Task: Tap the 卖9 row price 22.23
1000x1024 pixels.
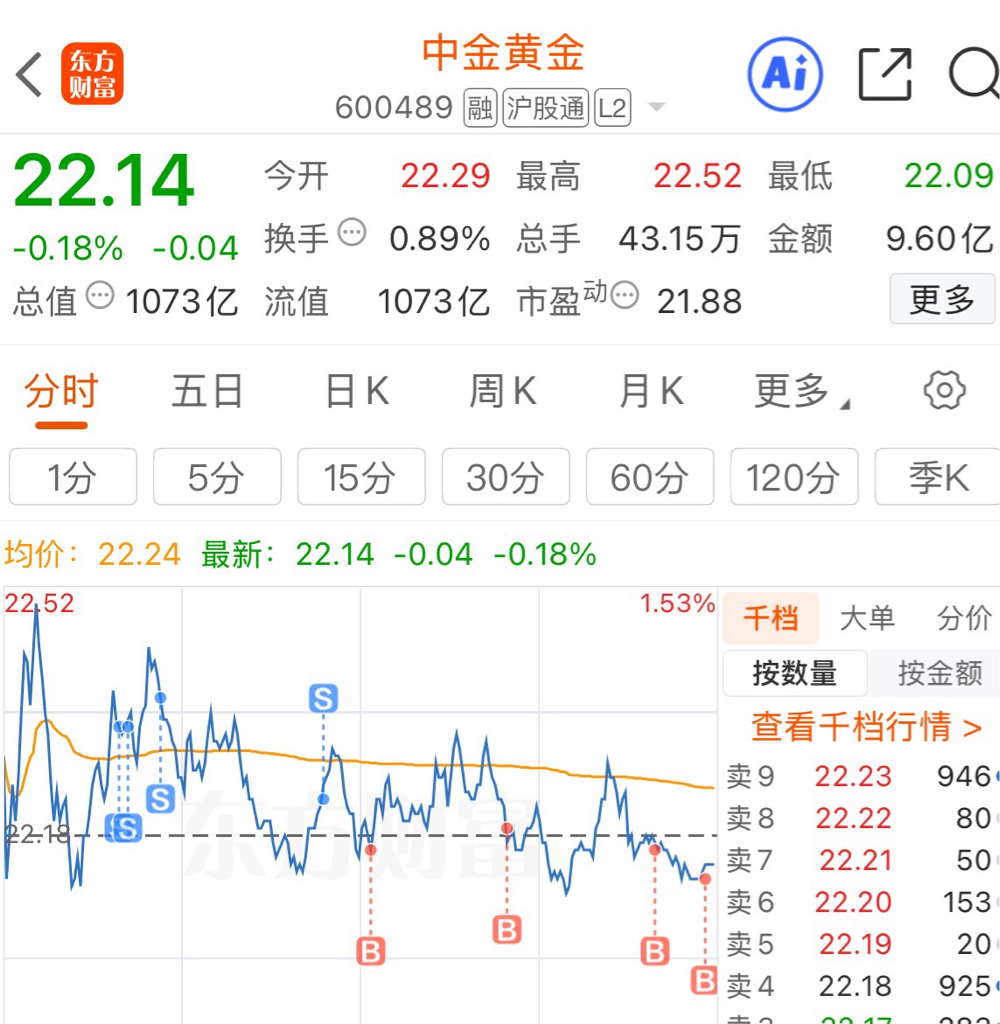Action: coord(853,776)
